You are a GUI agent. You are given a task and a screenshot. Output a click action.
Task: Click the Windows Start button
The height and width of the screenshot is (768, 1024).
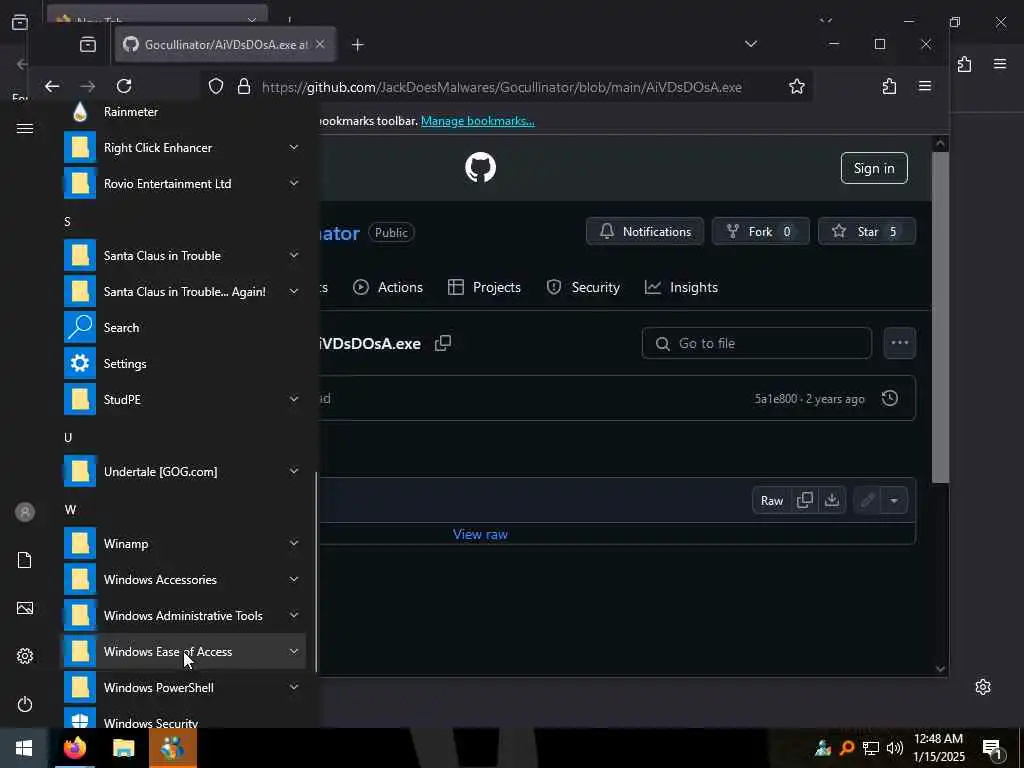[x=24, y=748]
